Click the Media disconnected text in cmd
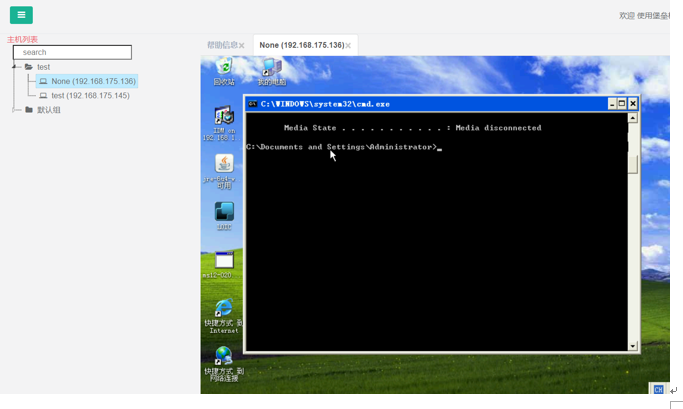Image resolution: width=683 pixels, height=409 pixels. (x=498, y=128)
